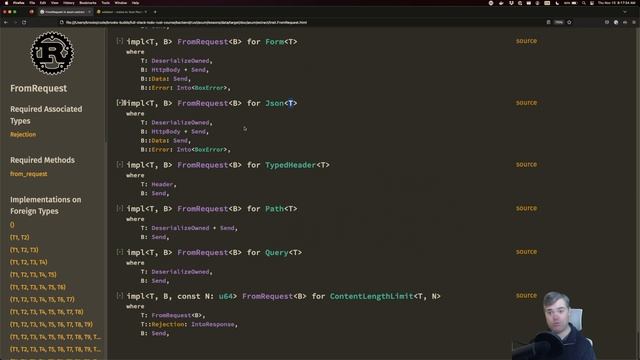Bookmark this page with the star icon
640x360 pixels.
click(x=569, y=22)
